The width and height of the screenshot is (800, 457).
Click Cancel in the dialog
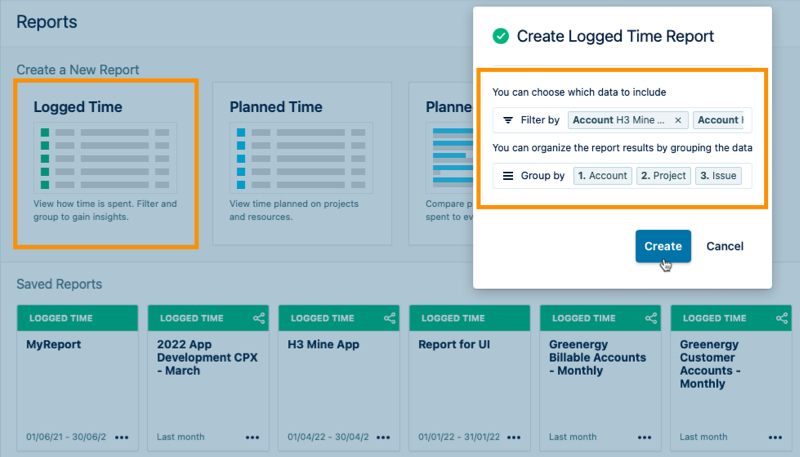click(x=724, y=246)
